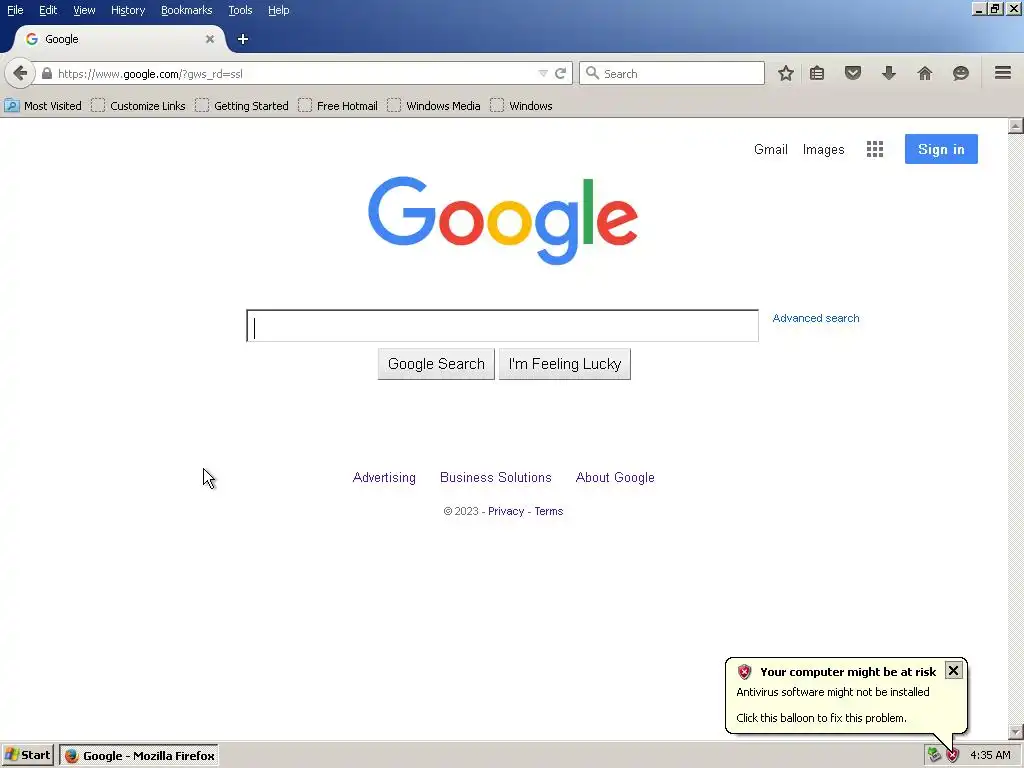
Task: Bookmark this page with the star
Action: (x=786, y=73)
